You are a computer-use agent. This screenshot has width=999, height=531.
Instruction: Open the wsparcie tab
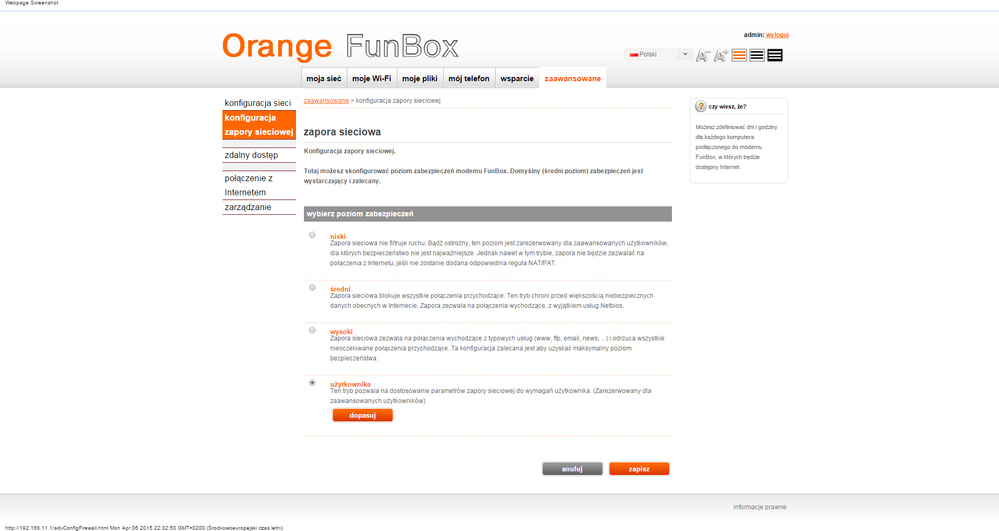[517, 78]
